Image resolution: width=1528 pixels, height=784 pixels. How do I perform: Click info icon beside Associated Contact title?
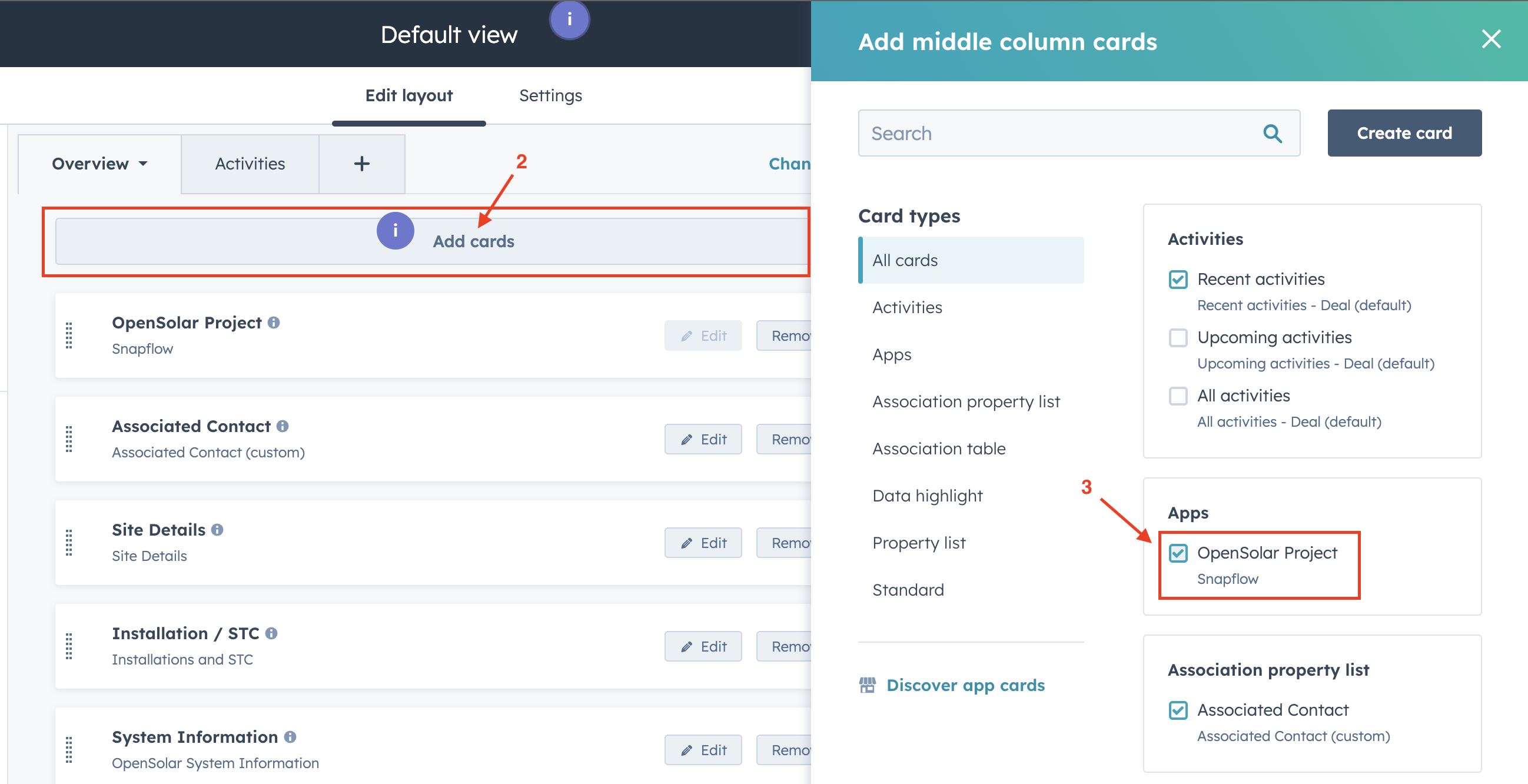tap(283, 426)
